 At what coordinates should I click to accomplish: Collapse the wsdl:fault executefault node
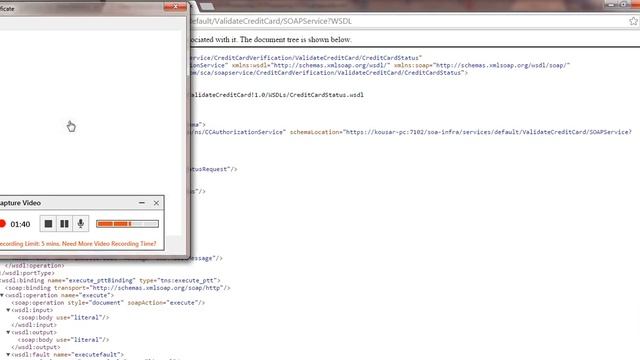coord(8,355)
